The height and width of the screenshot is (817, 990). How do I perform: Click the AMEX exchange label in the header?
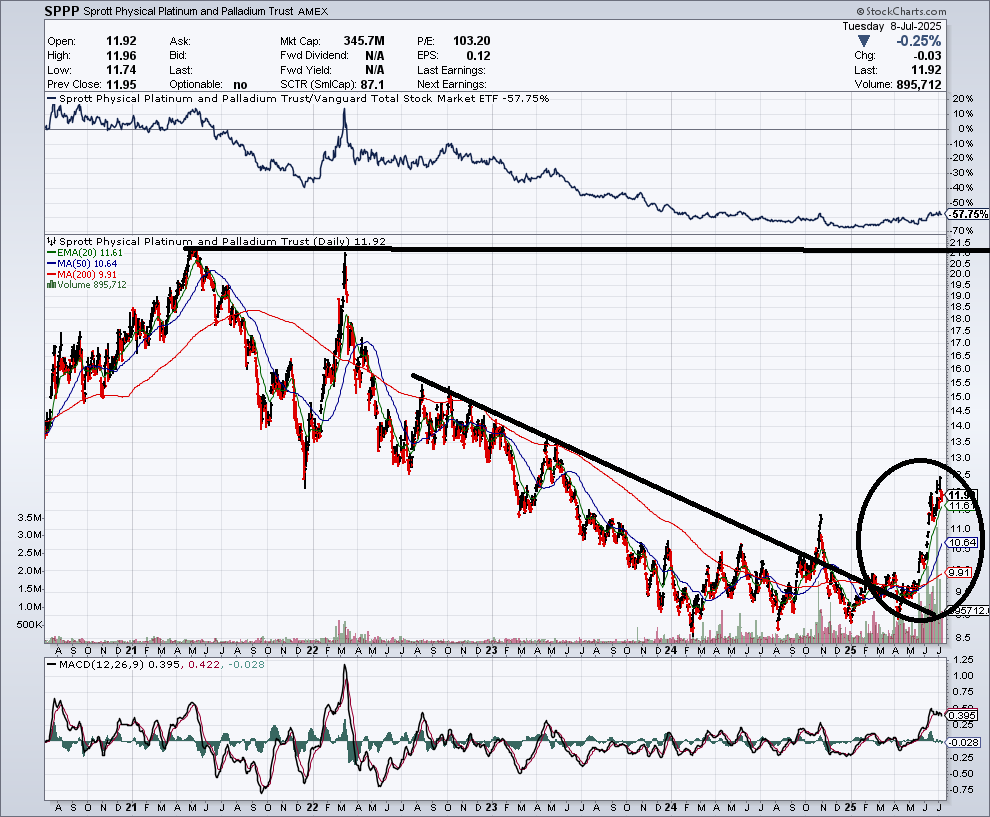click(313, 11)
